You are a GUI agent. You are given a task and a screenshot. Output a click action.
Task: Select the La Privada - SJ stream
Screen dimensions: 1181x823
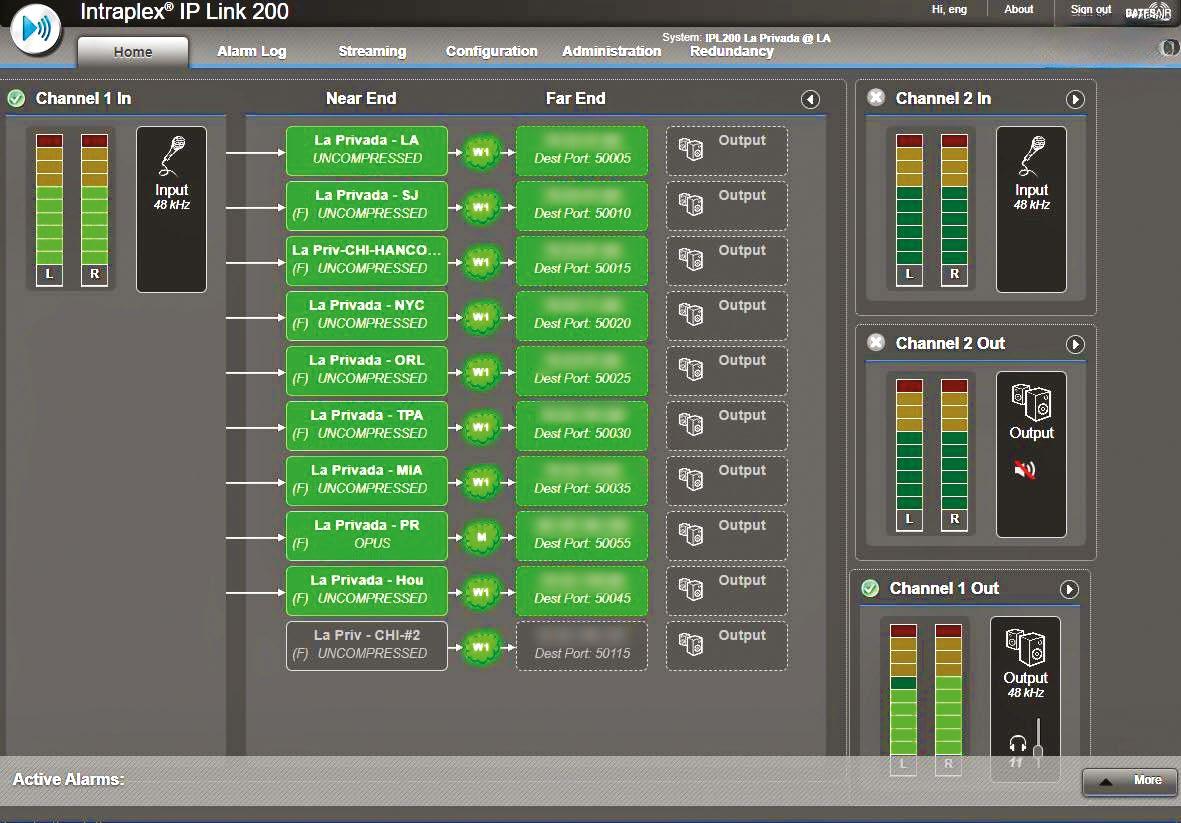(x=367, y=206)
